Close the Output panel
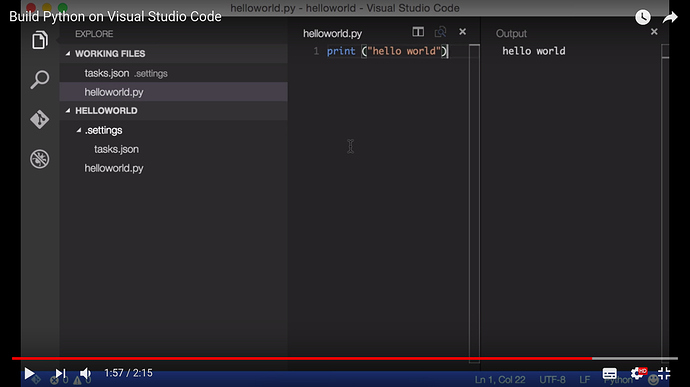Viewport: 690px width, 387px height. [654, 32]
